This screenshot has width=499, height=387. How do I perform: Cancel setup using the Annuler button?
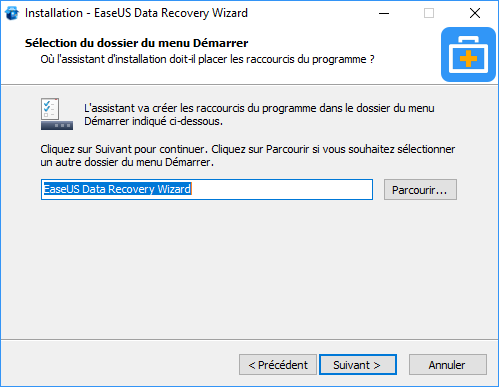(x=448, y=365)
